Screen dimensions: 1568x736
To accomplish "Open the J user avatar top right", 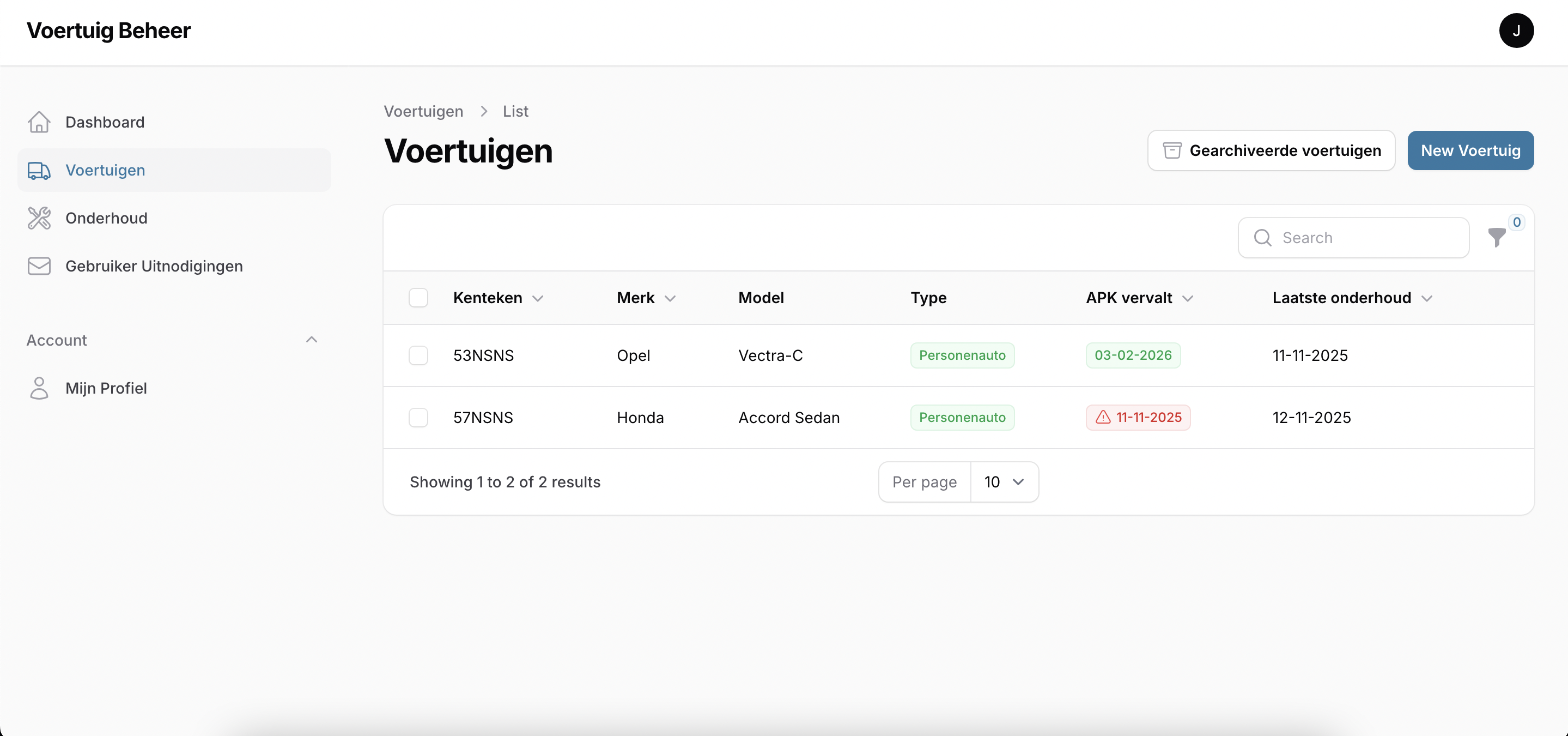I will (x=1517, y=31).
